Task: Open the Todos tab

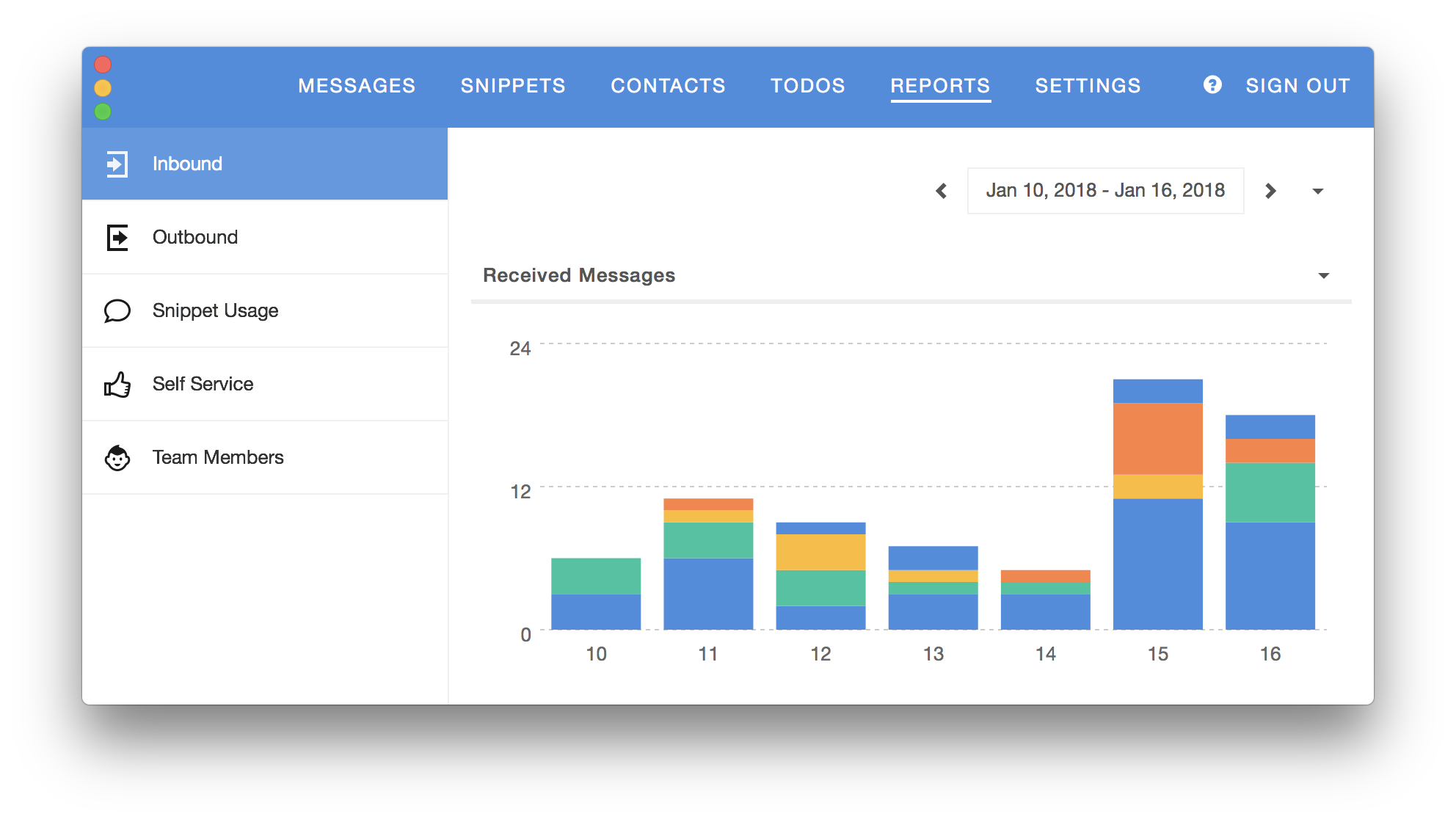Action: [807, 86]
